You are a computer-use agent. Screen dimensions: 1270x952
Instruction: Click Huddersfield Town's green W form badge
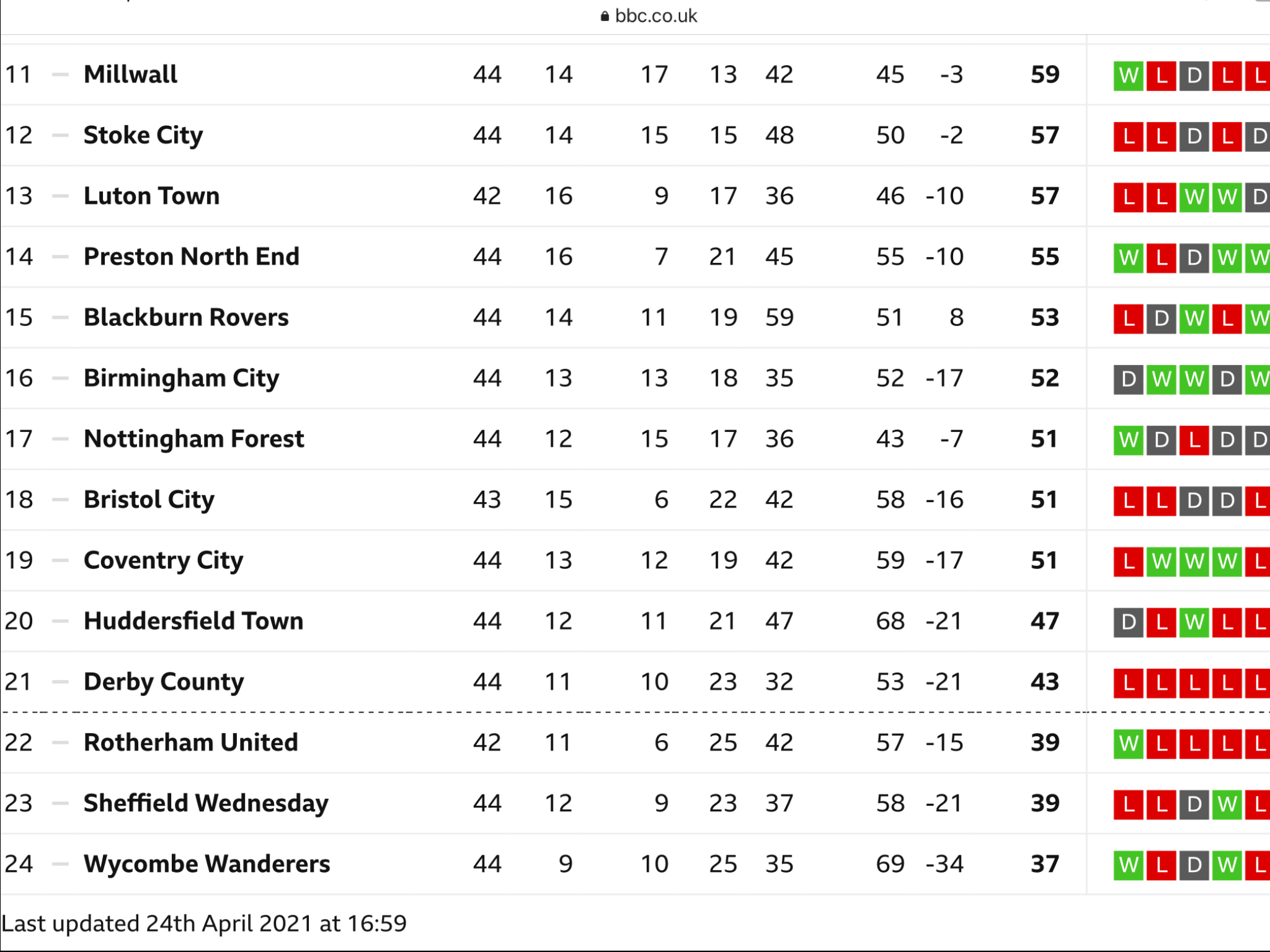(1194, 623)
